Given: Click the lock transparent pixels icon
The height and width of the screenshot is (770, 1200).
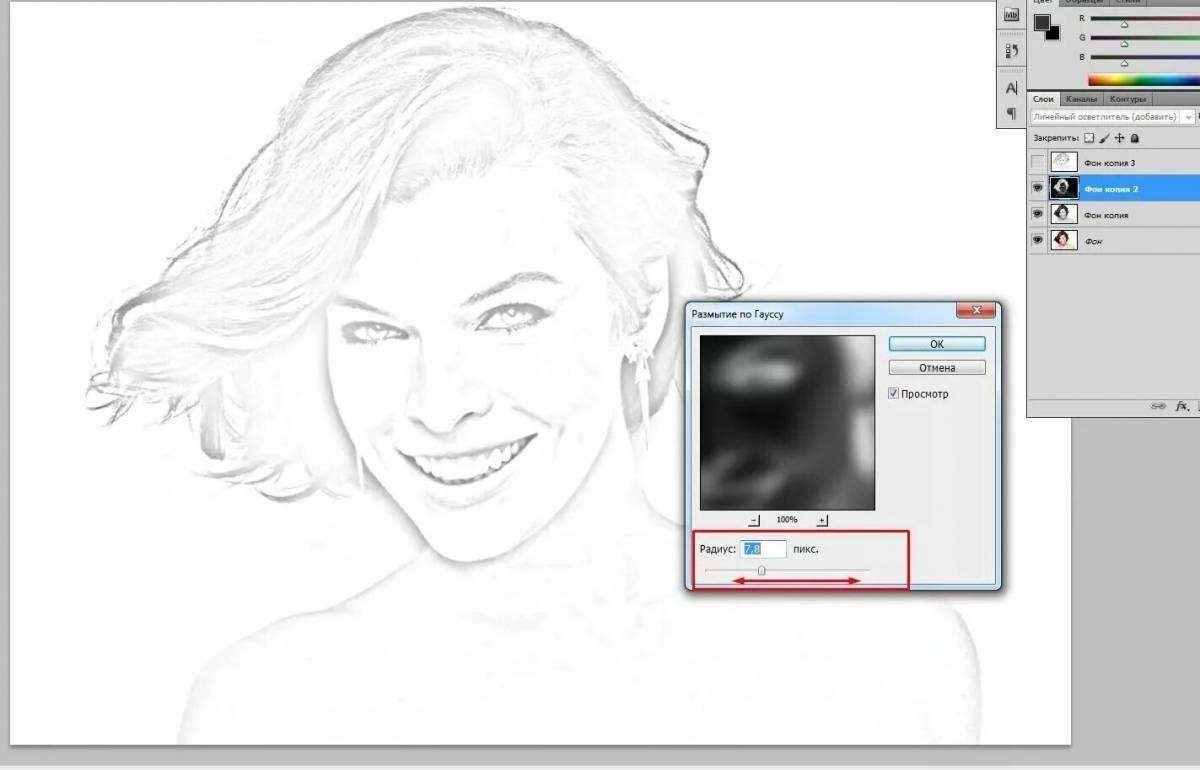Looking at the screenshot, I should pos(1090,138).
